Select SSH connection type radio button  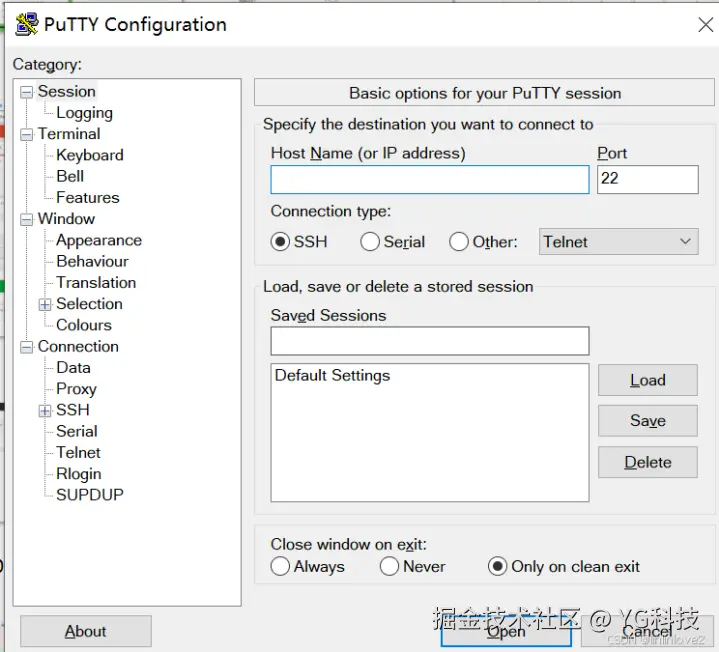(281, 242)
